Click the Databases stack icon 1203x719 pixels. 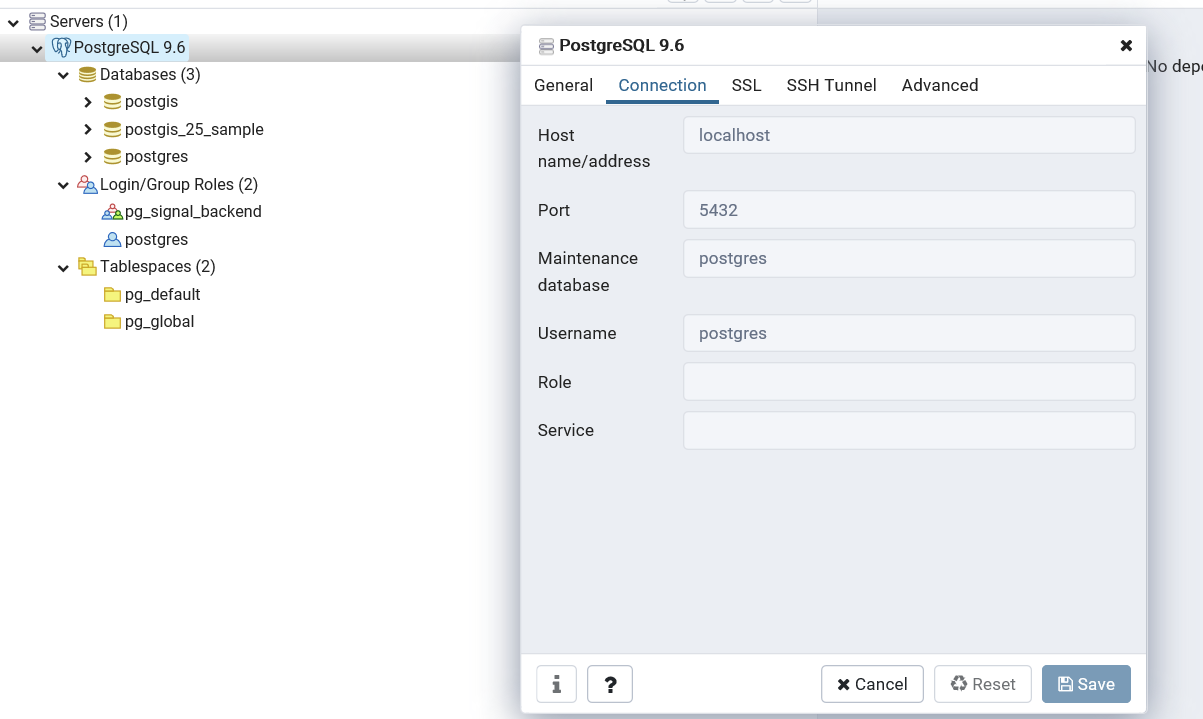[x=88, y=75]
